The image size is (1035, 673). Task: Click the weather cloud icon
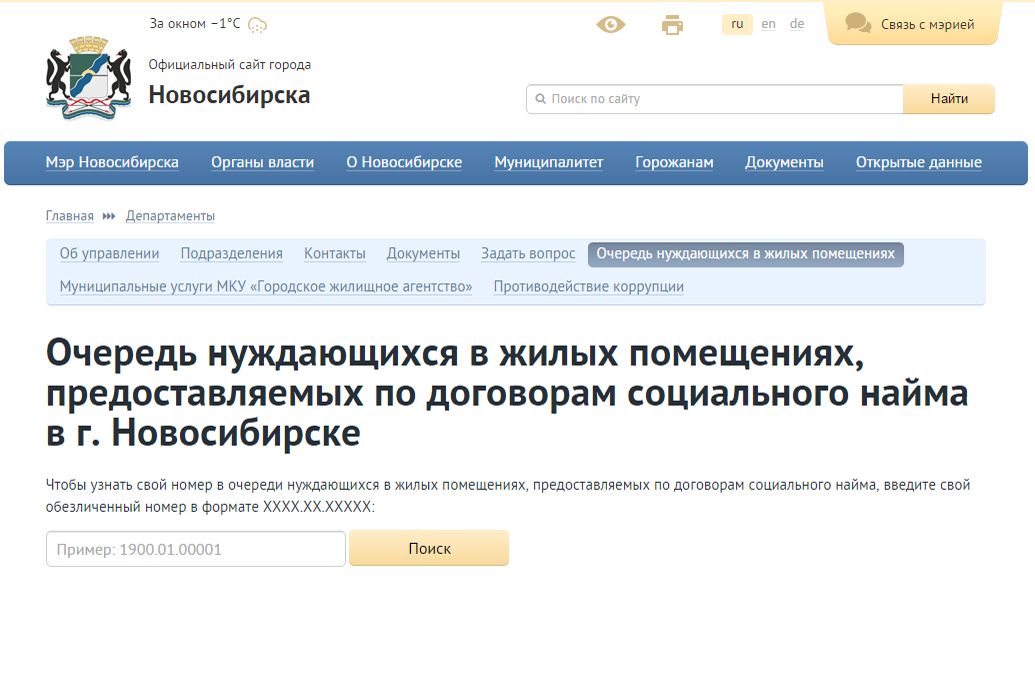(x=257, y=25)
